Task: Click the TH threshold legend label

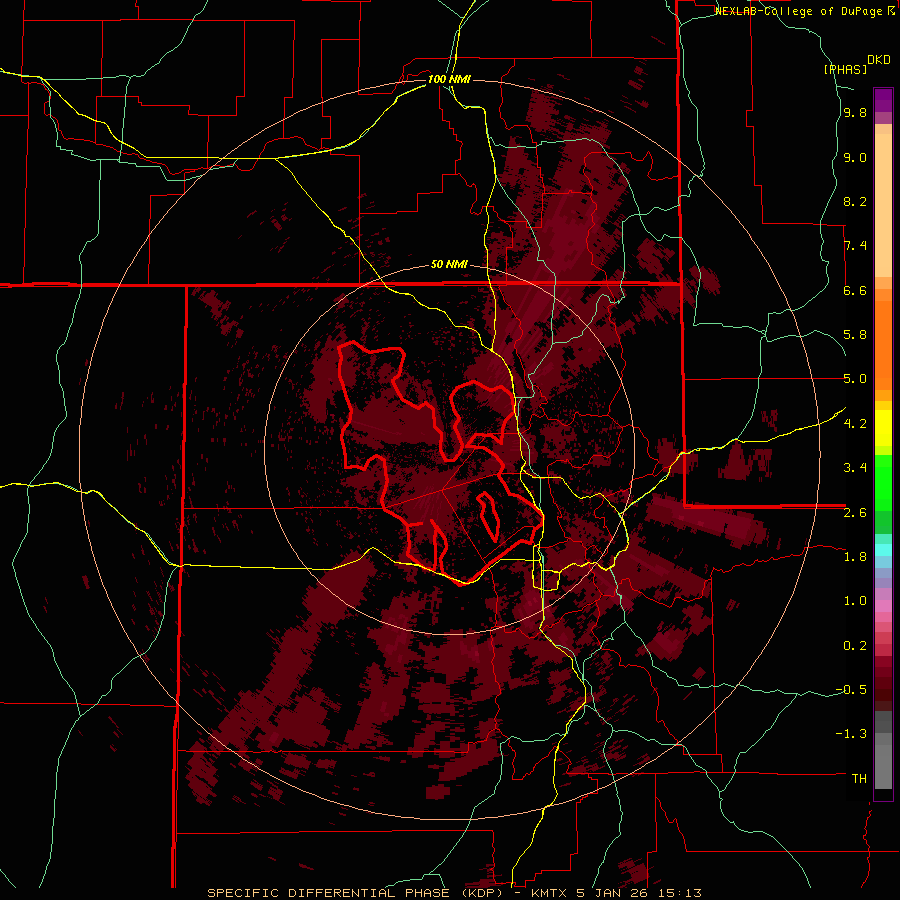Action: pyautogui.click(x=859, y=779)
